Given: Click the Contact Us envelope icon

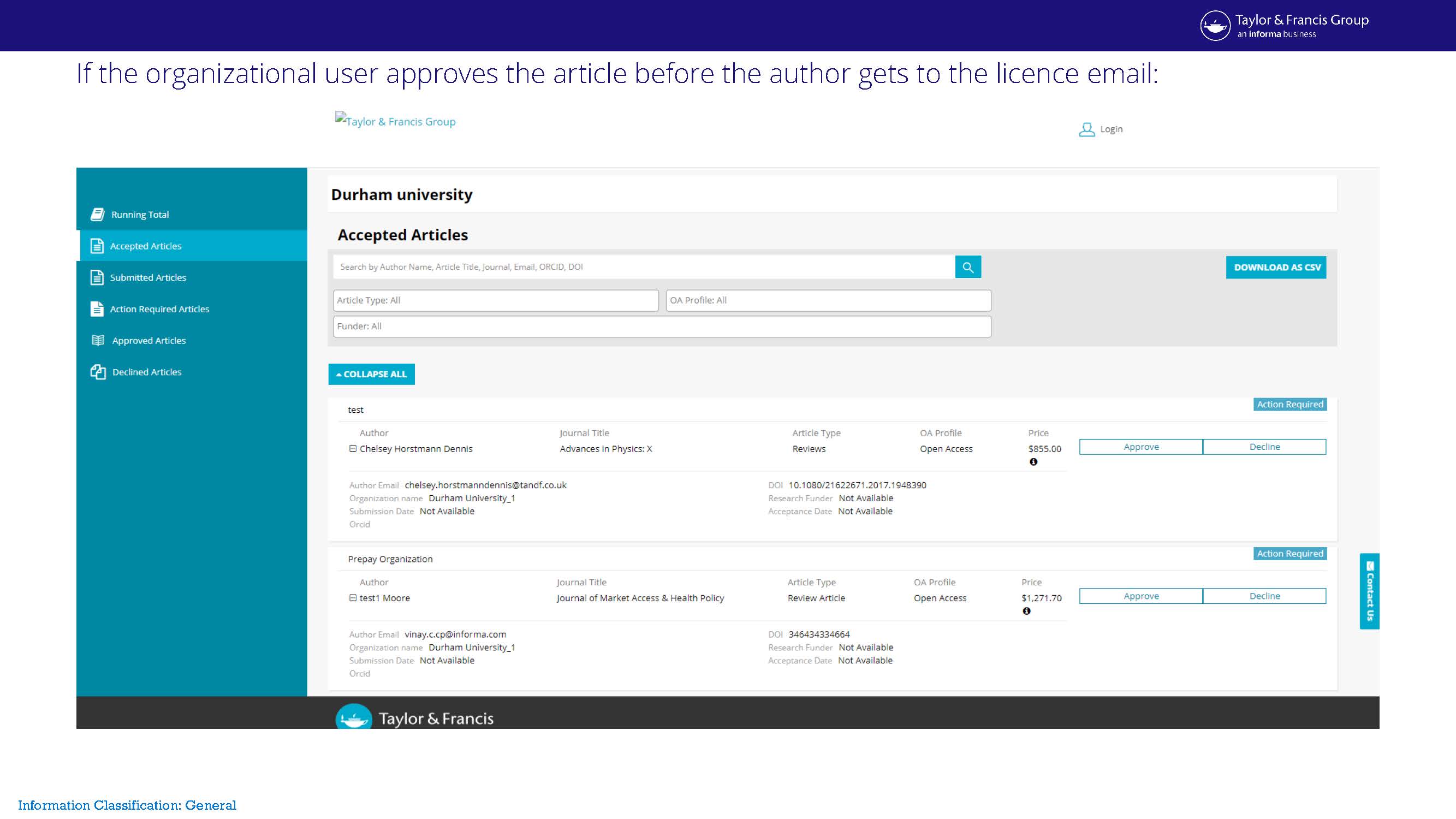Looking at the screenshot, I should tap(1370, 566).
